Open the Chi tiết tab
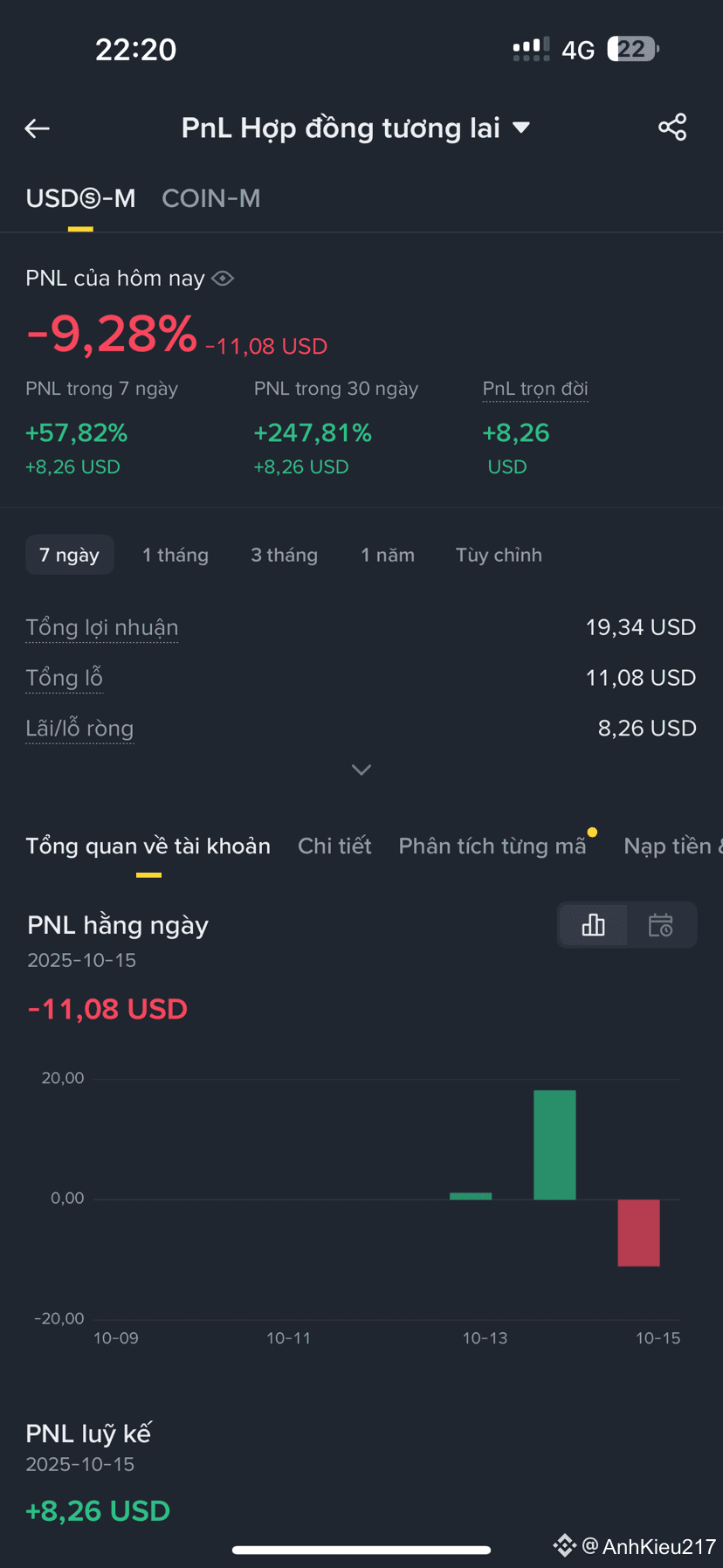The height and width of the screenshot is (1568, 723). 334,846
